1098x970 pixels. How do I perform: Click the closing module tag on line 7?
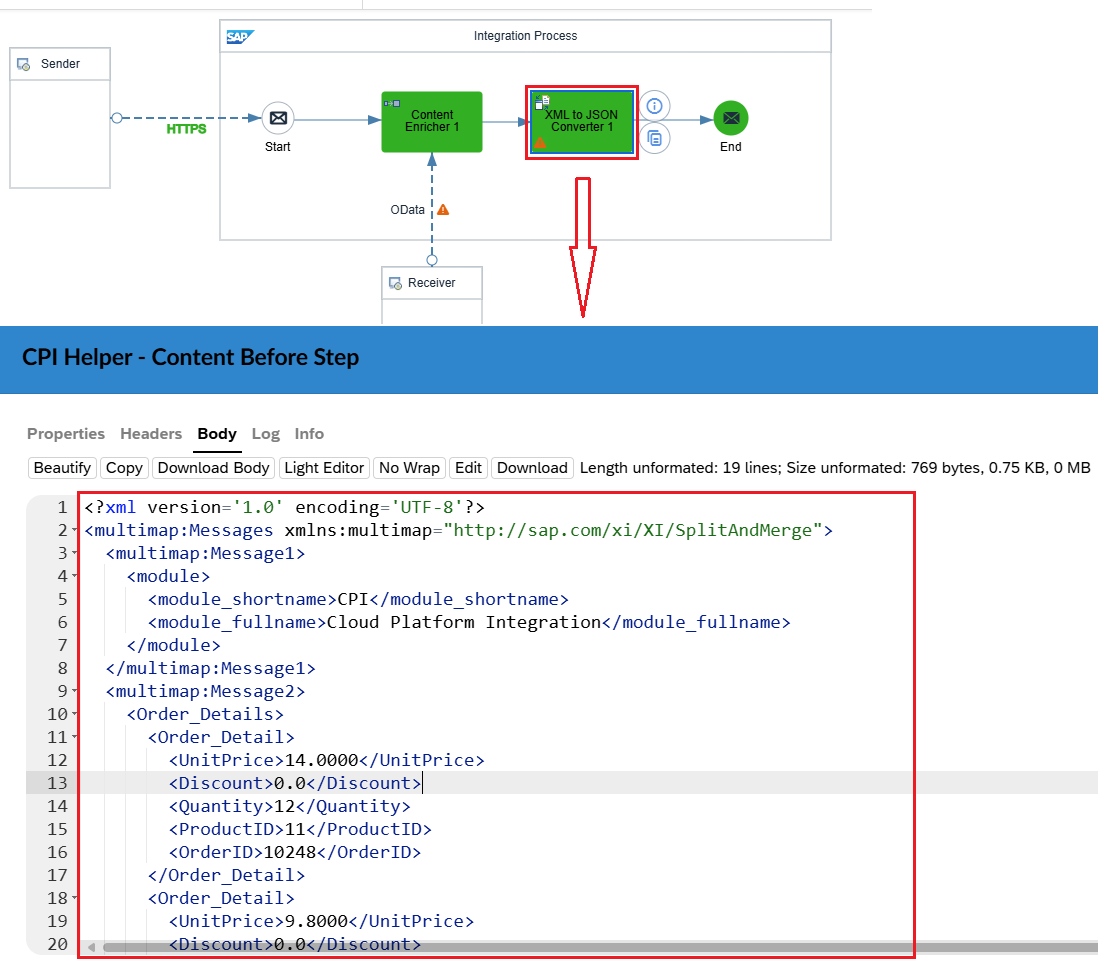(x=174, y=646)
